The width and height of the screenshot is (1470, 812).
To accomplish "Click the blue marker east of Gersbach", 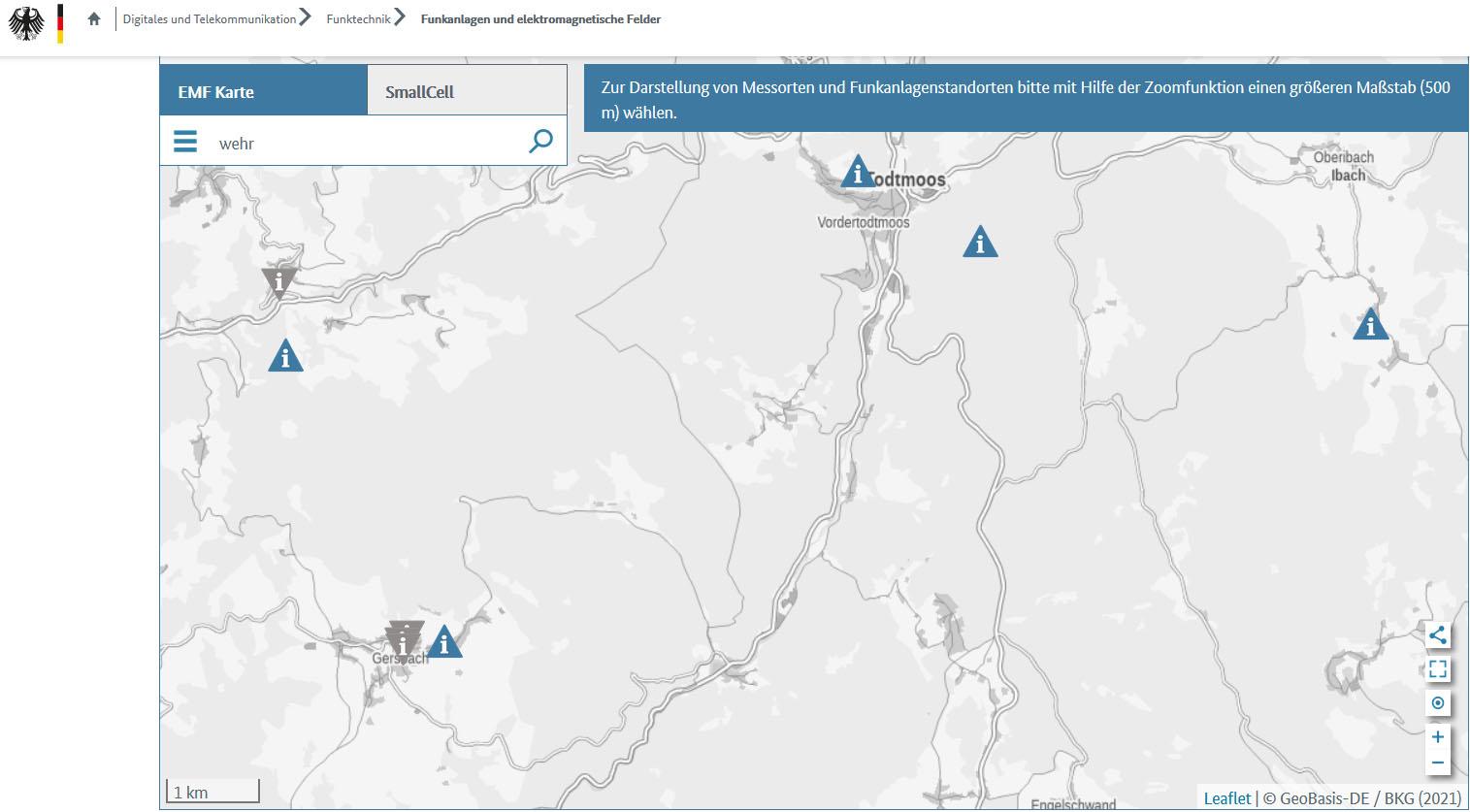I will [444, 642].
